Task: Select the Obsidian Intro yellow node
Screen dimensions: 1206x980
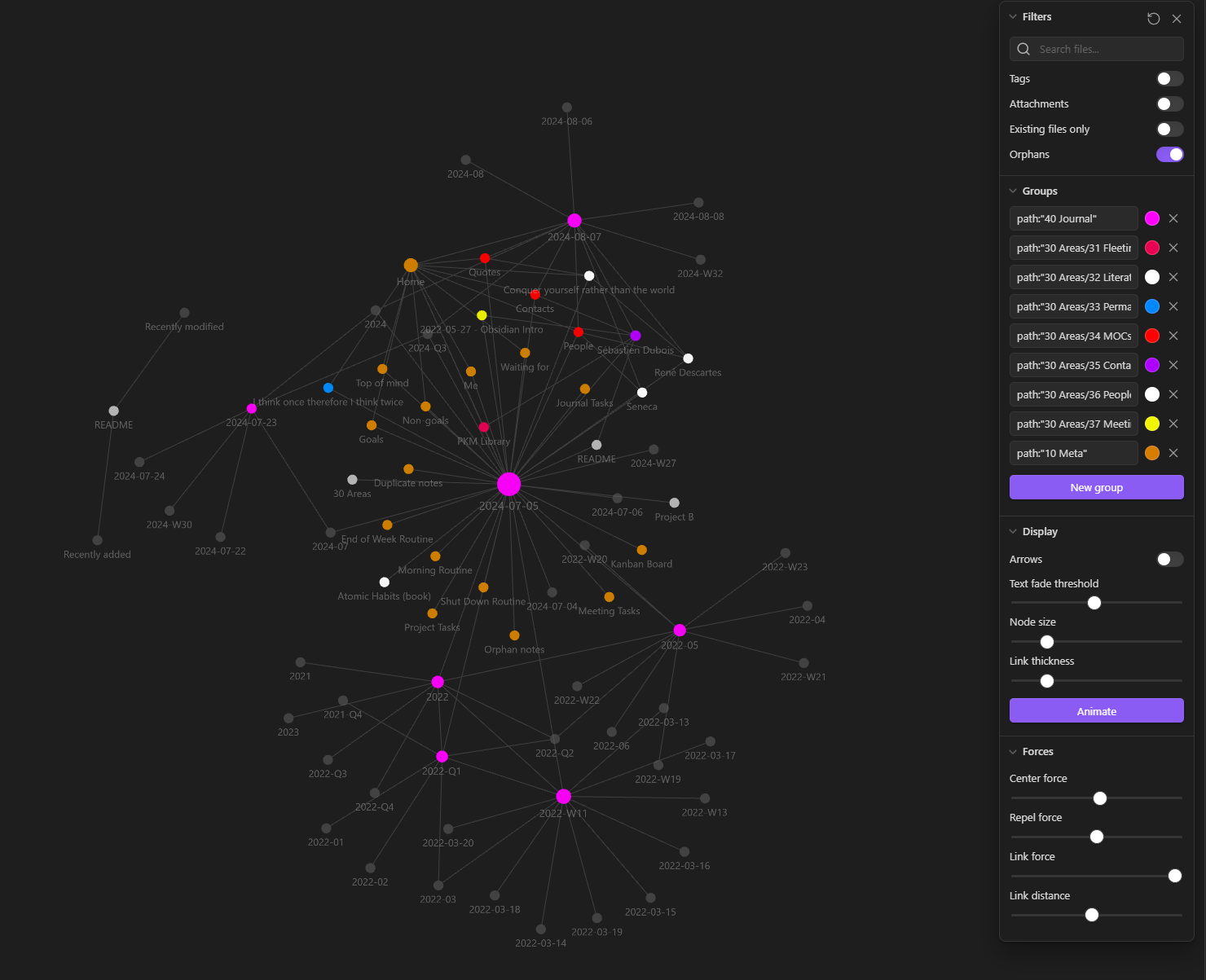Action: (482, 315)
